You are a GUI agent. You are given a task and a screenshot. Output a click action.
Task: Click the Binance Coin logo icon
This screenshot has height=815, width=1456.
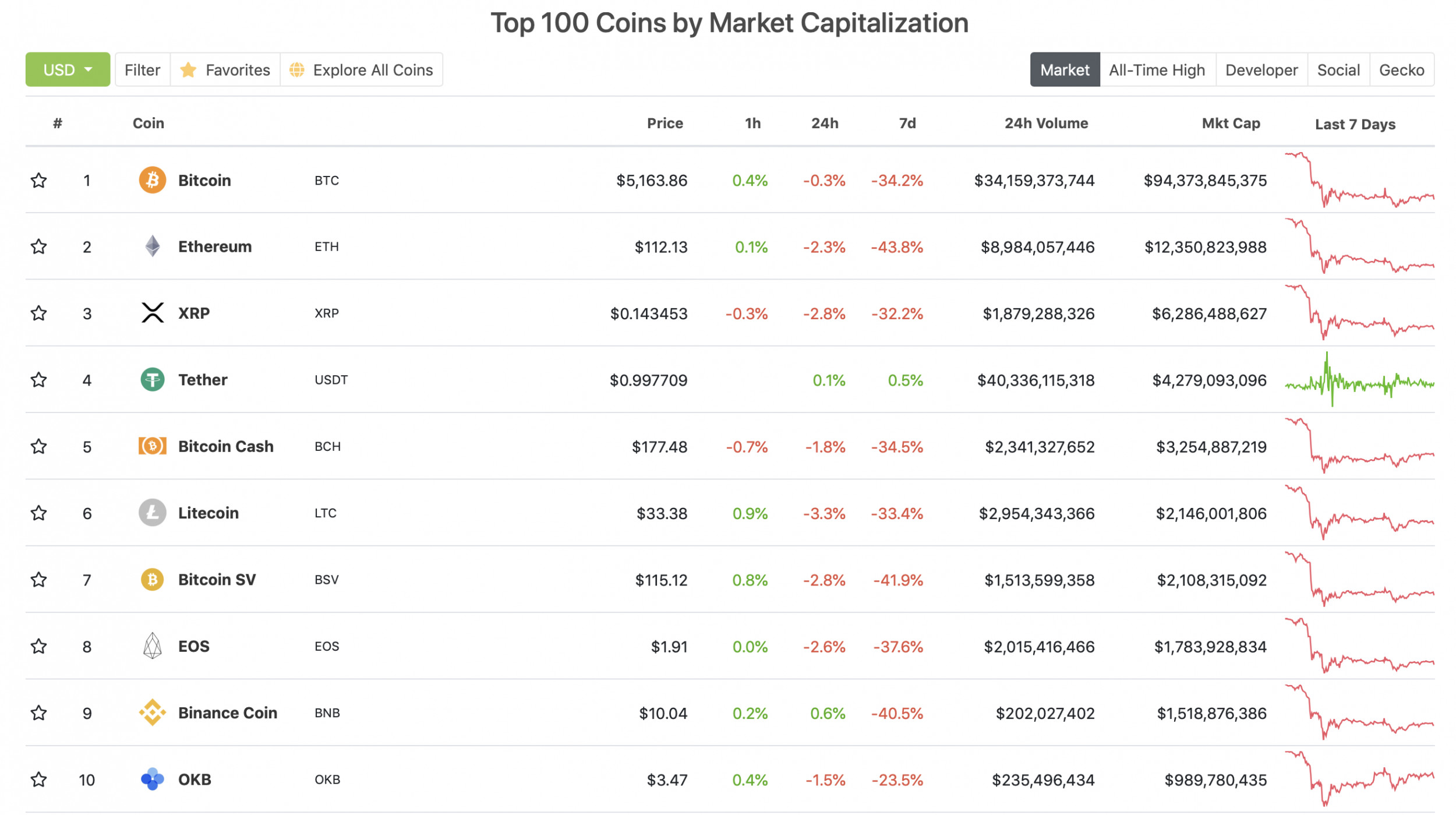(x=152, y=712)
